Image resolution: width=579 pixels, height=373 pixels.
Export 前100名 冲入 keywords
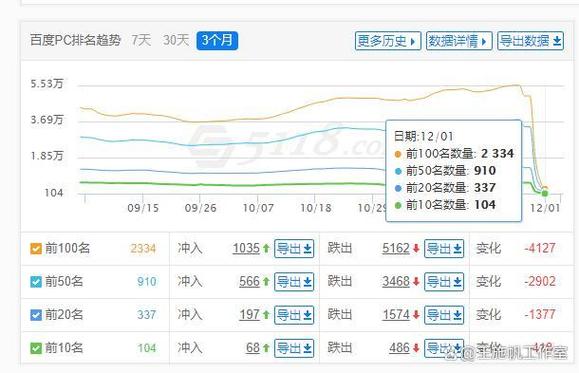tap(294, 249)
